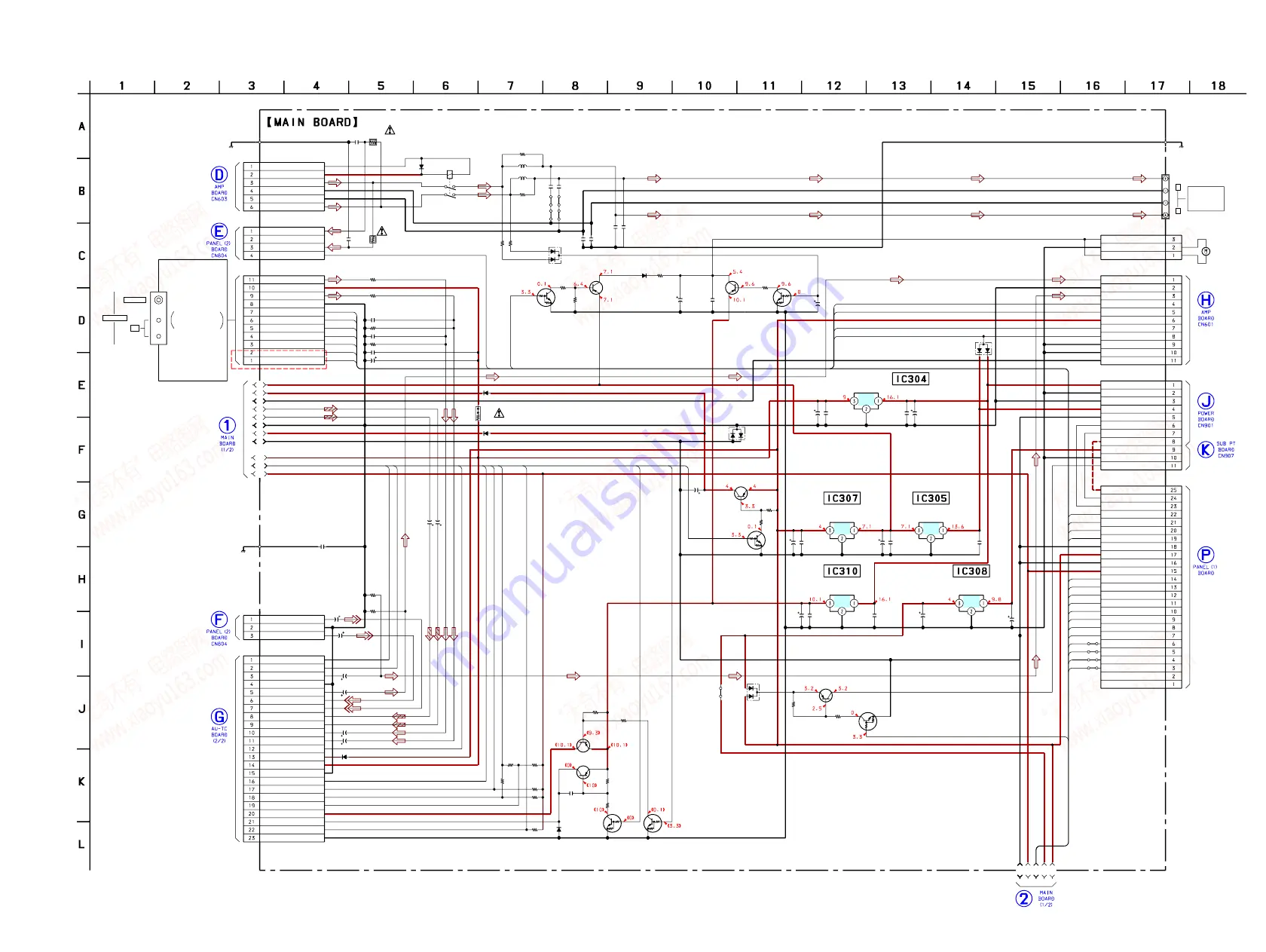Click the AMP BOARD CN601 label
The height and width of the screenshot is (952, 1266).
pos(1206,318)
